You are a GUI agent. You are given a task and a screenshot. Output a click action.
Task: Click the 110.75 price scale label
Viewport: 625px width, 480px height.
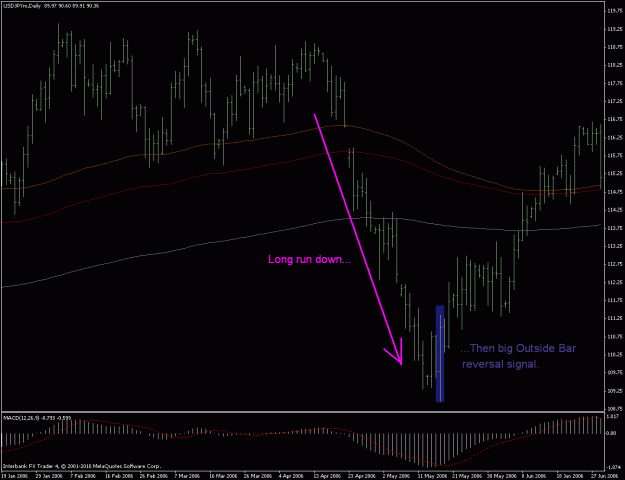click(615, 336)
